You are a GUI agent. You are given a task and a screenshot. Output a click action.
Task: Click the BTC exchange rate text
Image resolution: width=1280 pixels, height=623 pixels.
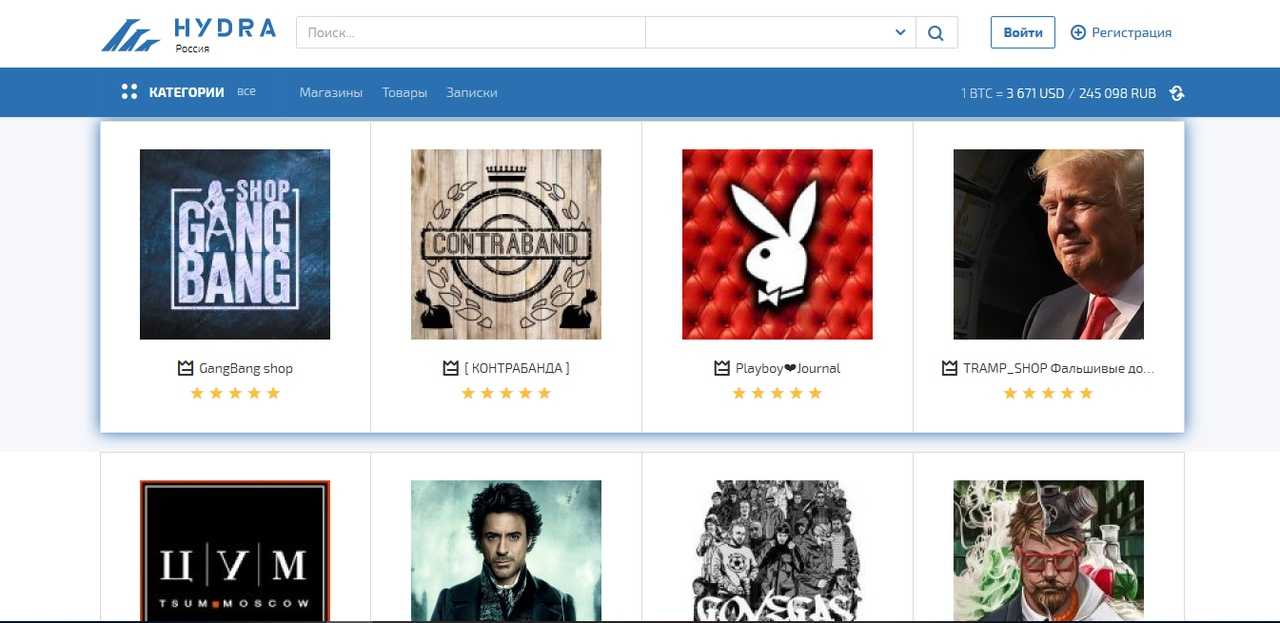tap(1058, 93)
